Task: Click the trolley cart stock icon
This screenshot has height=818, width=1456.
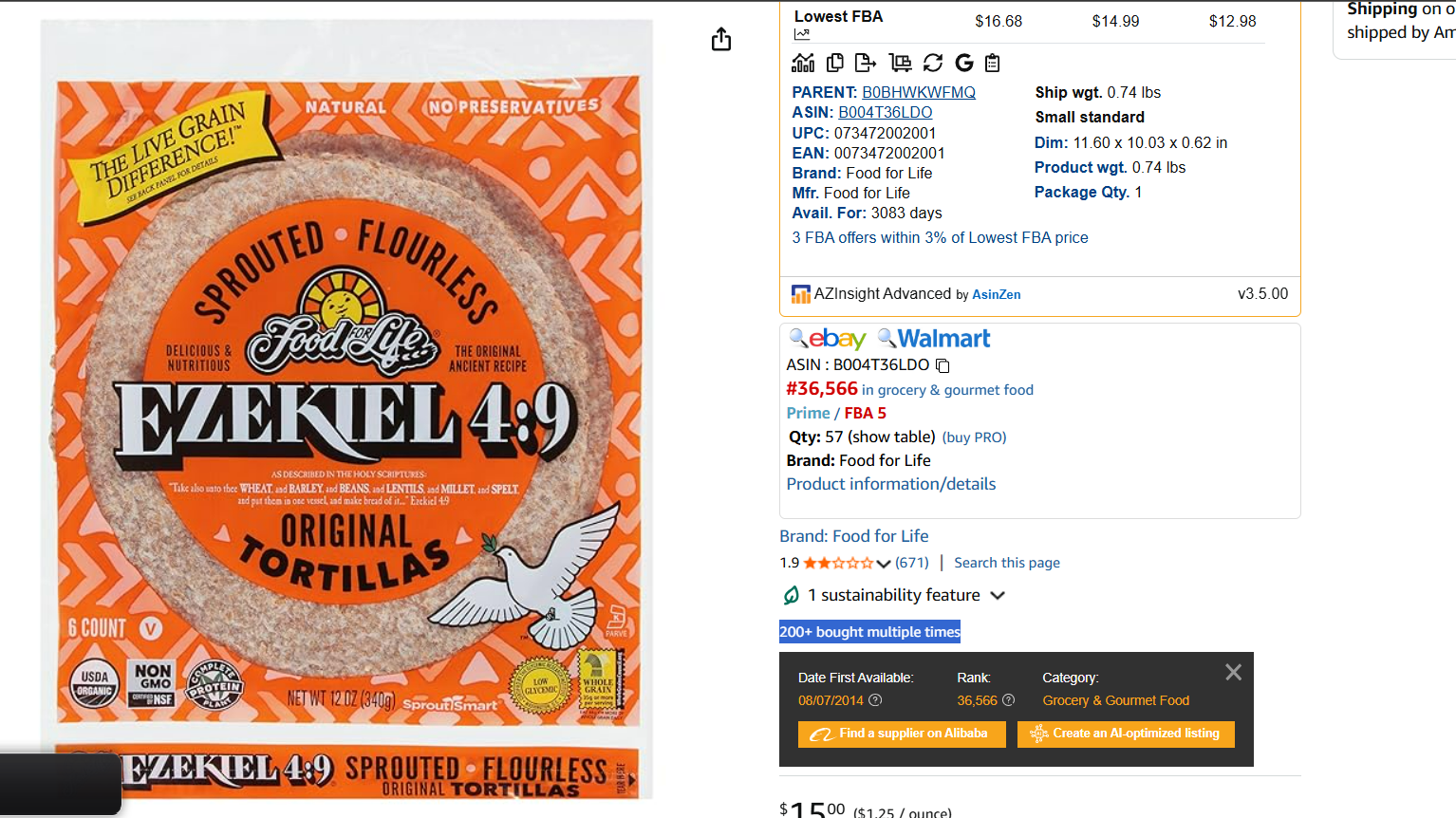Action: click(900, 63)
